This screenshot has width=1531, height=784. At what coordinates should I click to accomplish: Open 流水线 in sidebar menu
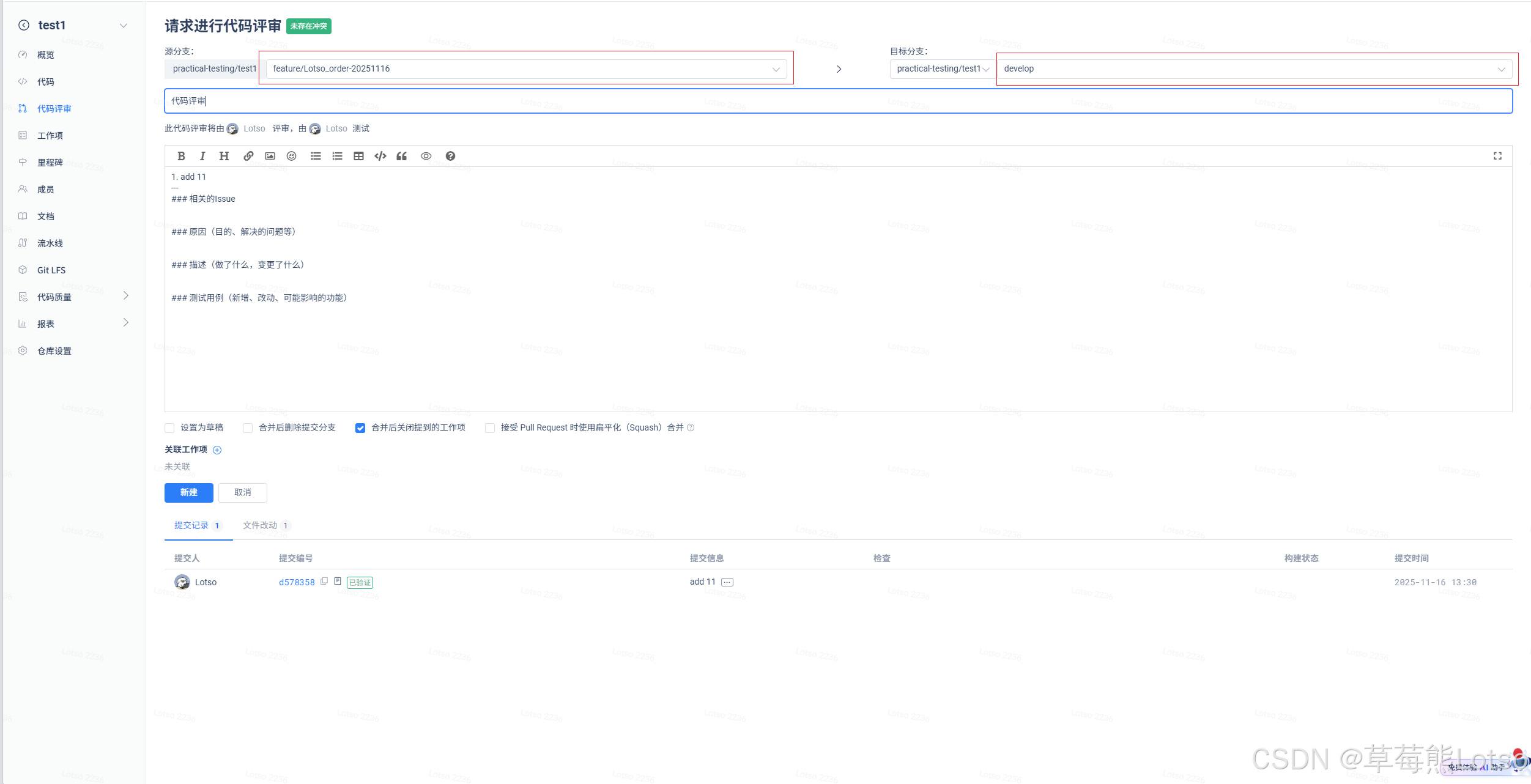coord(50,243)
